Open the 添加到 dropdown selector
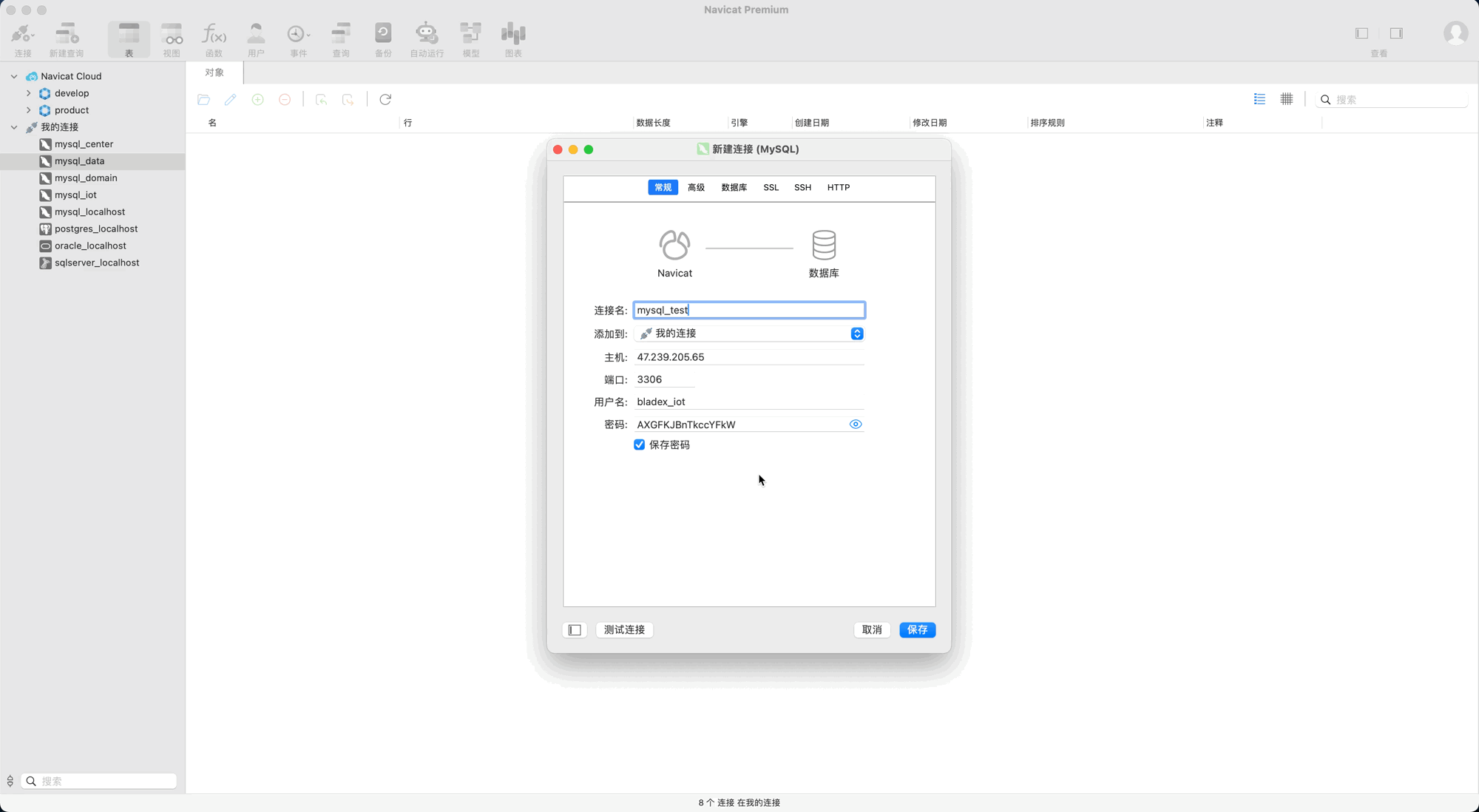The width and height of the screenshot is (1479, 812). click(x=749, y=334)
